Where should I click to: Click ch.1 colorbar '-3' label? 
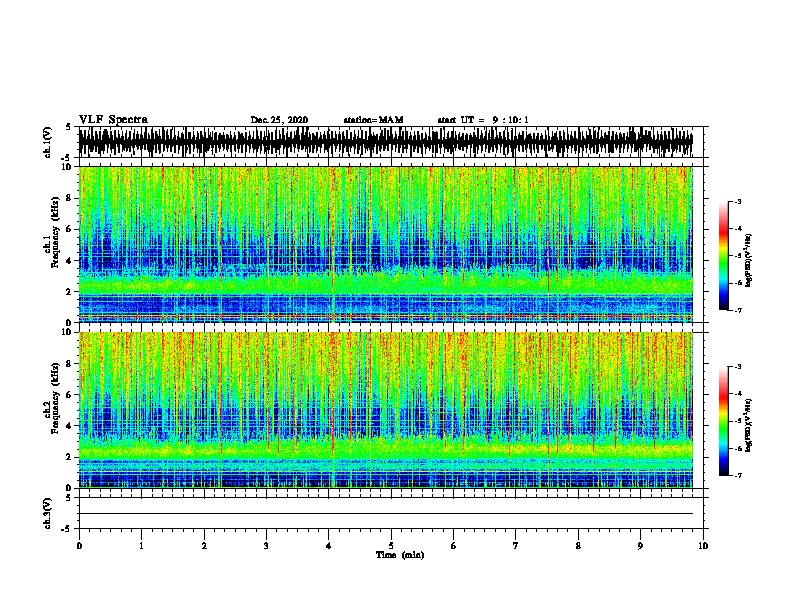coord(738,202)
